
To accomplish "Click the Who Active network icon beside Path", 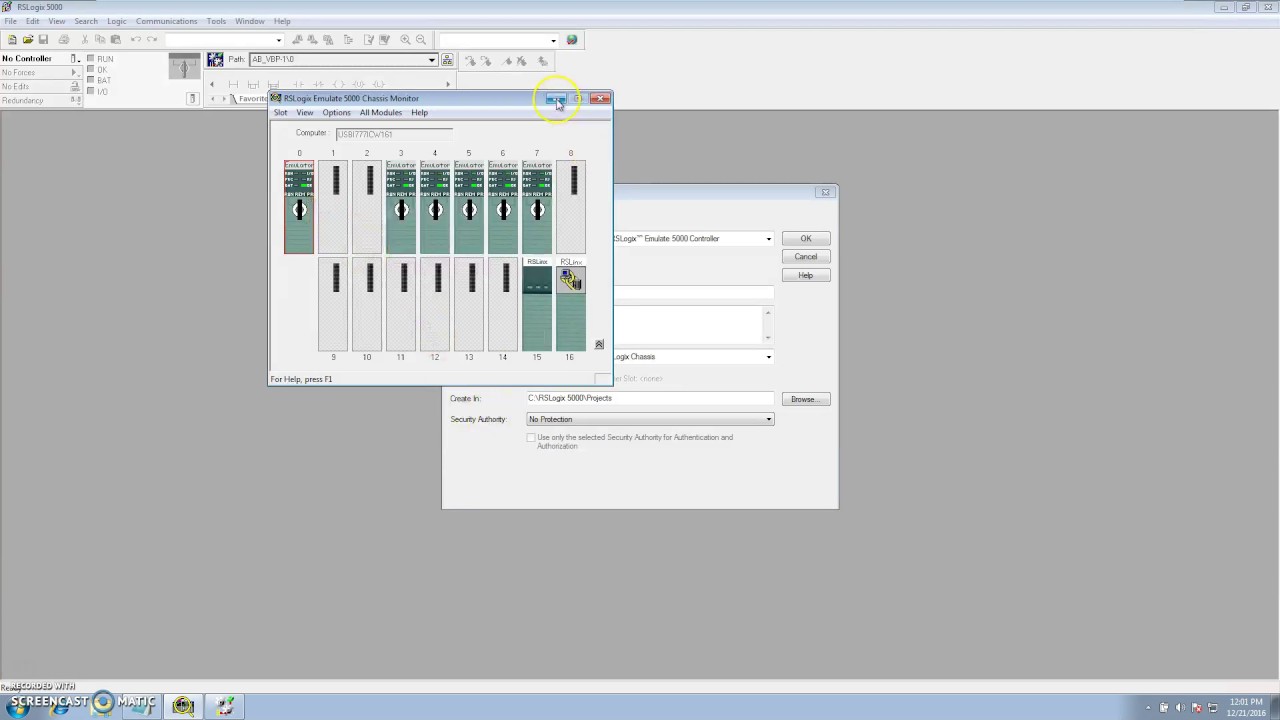I will point(215,60).
